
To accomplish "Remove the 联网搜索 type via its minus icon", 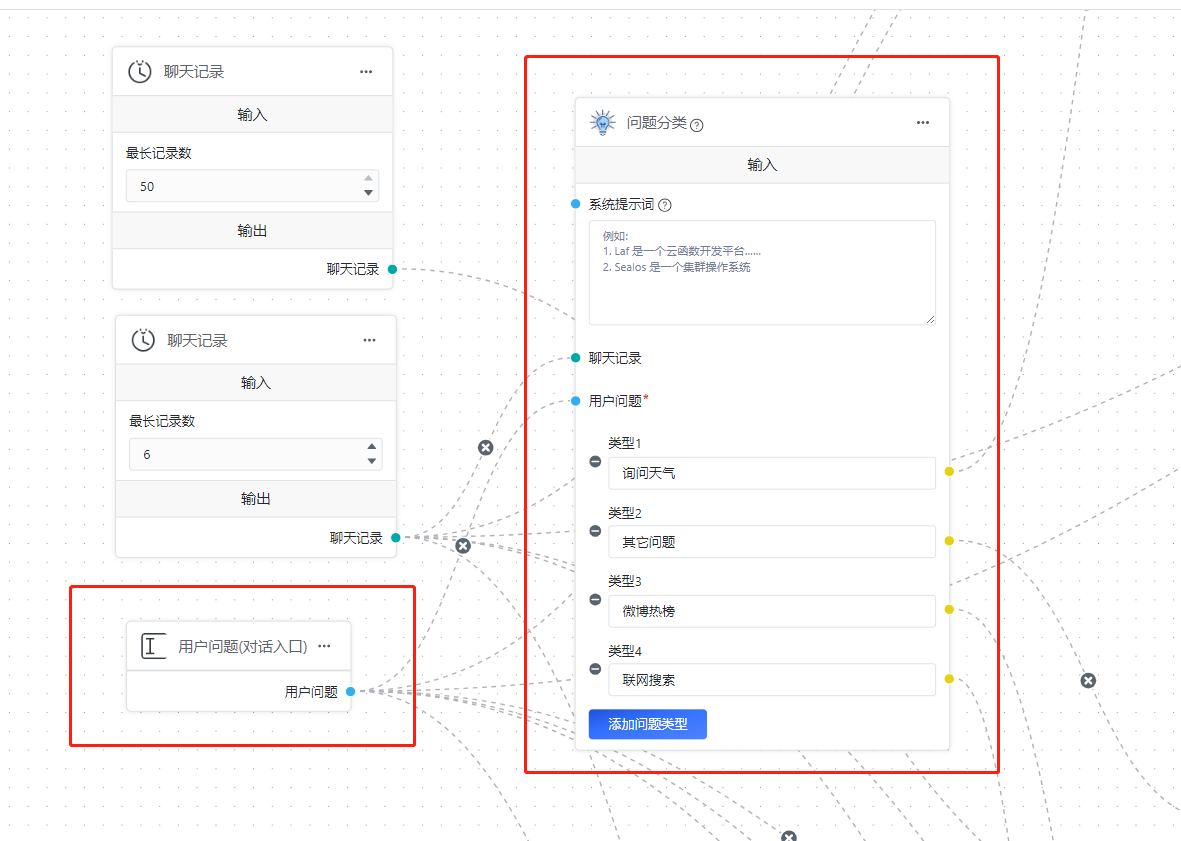I will click(595, 669).
